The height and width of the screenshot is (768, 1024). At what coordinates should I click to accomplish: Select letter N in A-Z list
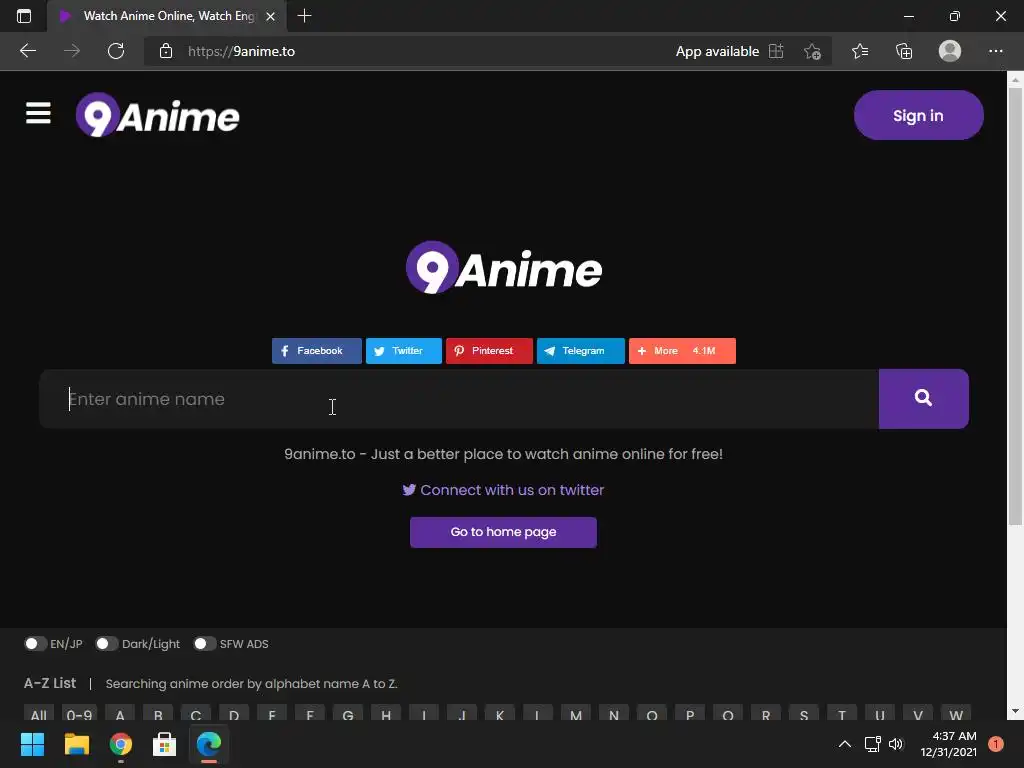pos(614,714)
